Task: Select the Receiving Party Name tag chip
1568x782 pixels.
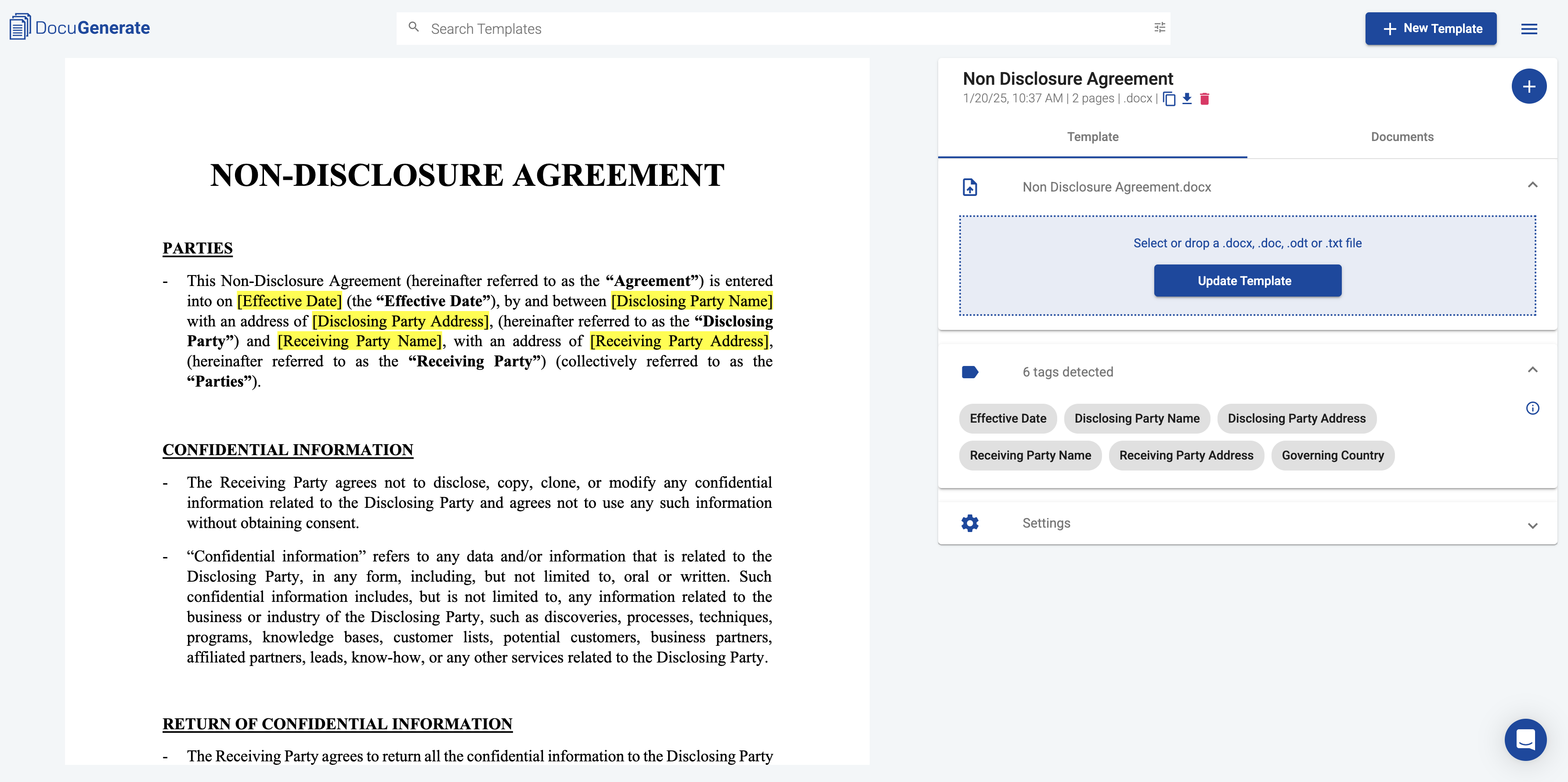Action: [1030, 456]
